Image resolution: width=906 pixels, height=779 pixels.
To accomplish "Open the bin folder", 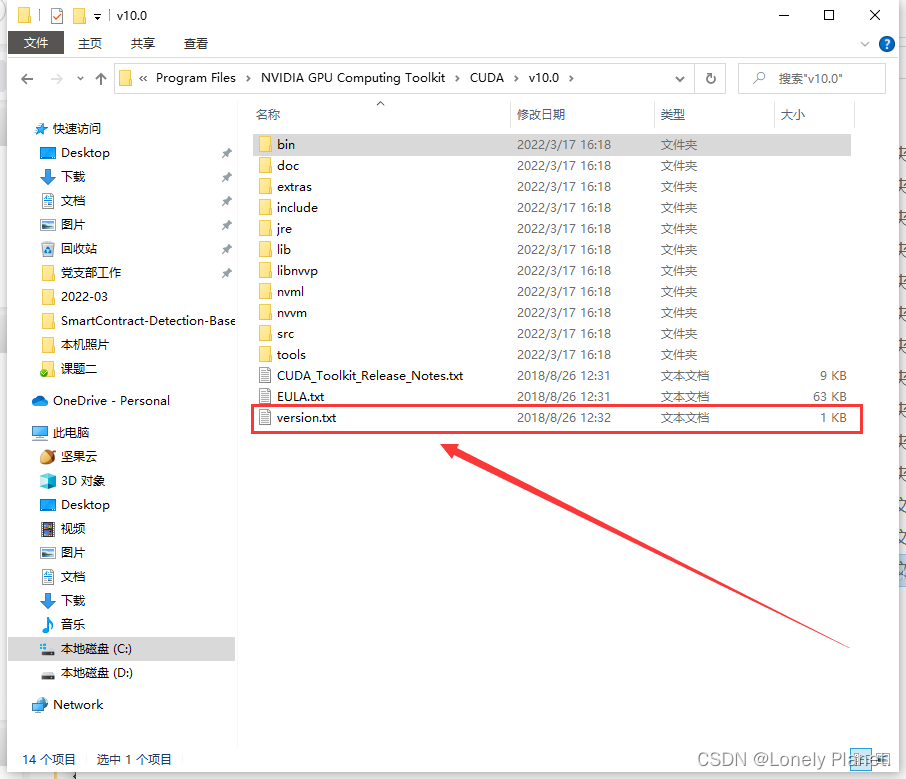I will pyautogui.click(x=551, y=144).
